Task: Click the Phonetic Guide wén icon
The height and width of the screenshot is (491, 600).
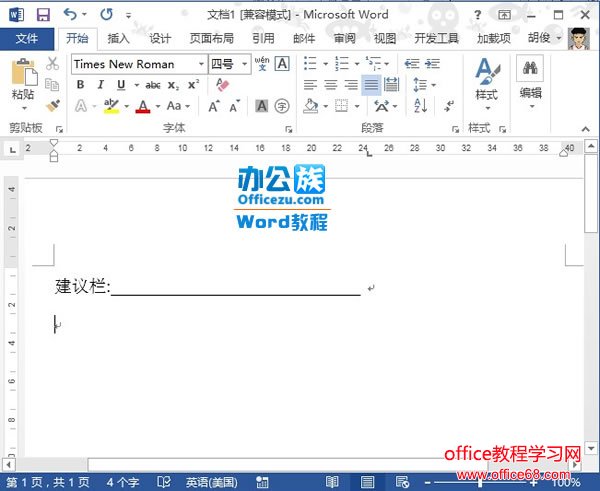Action: (x=262, y=64)
